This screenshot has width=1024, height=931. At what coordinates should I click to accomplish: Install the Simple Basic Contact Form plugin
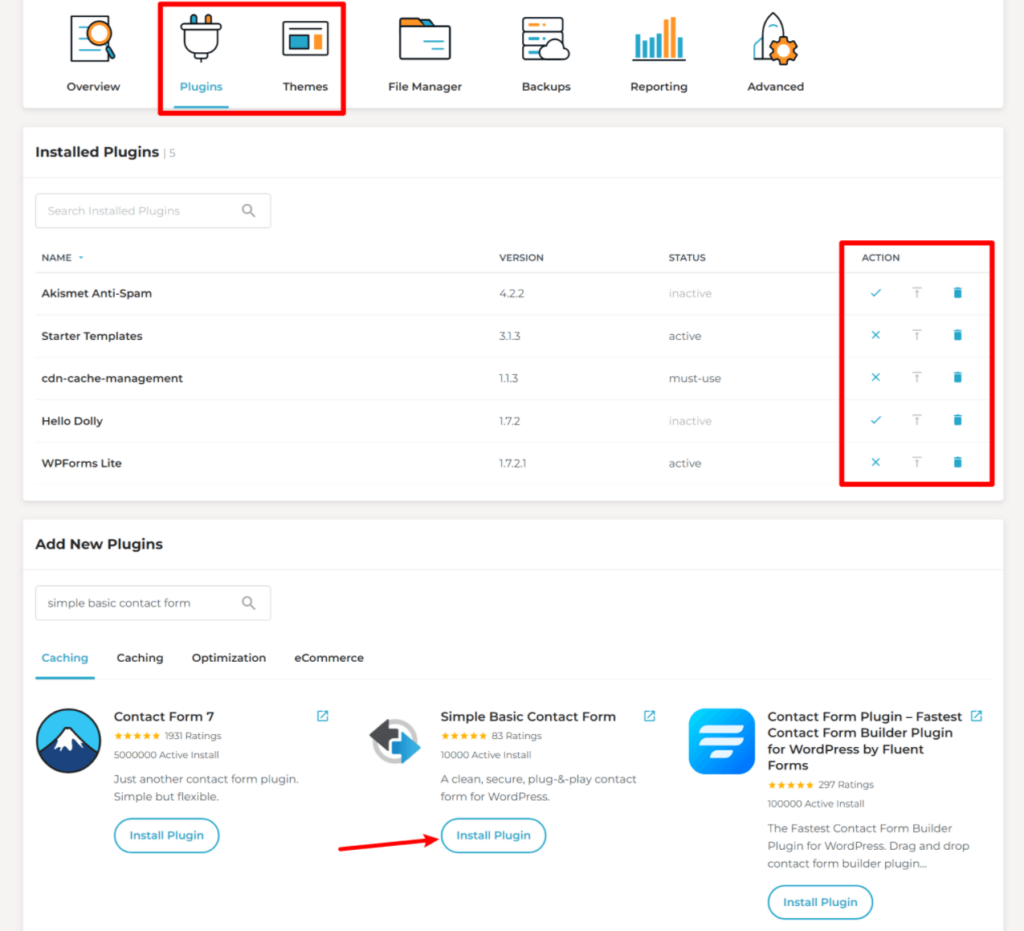point(493,836)
